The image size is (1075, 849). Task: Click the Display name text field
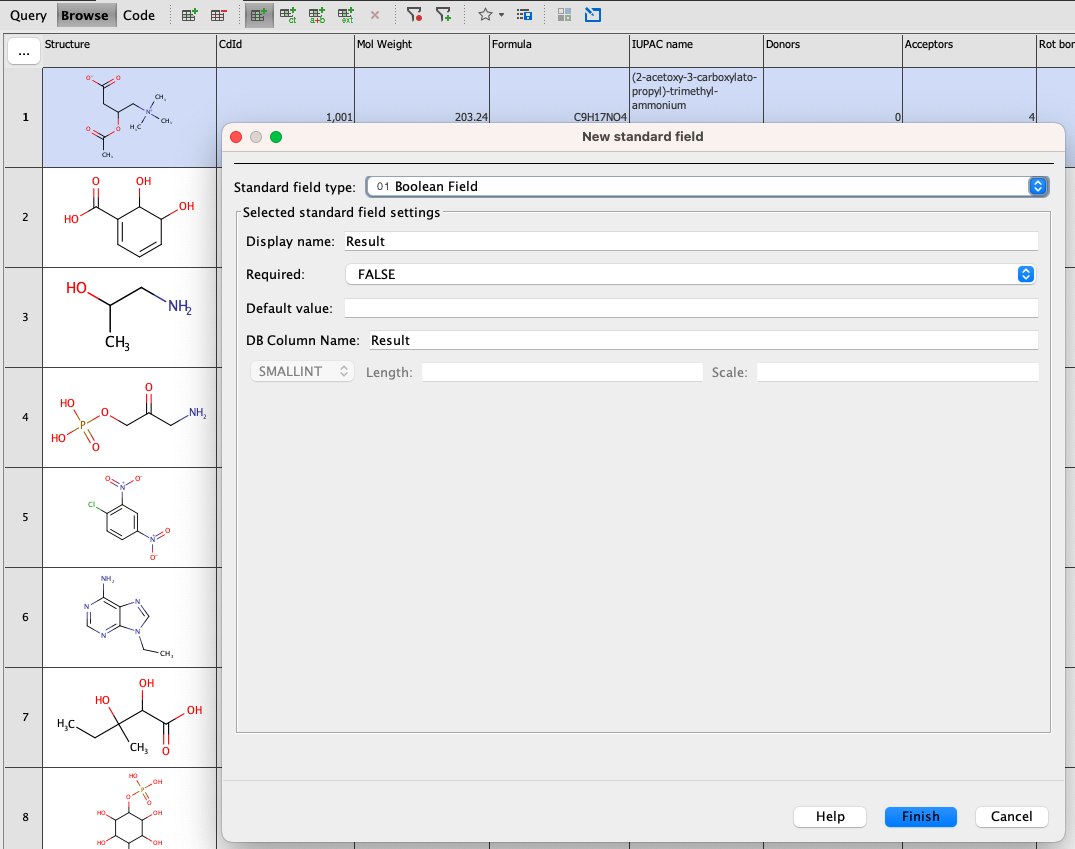click(x=690, y=241)
